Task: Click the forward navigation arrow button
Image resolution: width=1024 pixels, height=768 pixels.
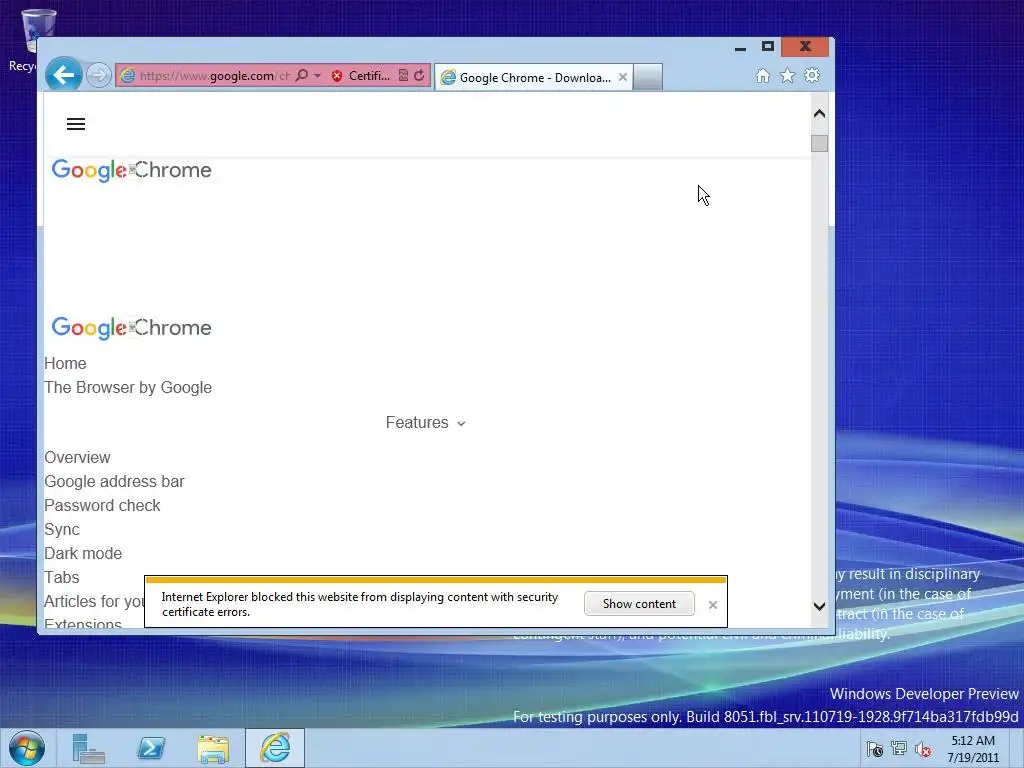Action: point(99,75)
